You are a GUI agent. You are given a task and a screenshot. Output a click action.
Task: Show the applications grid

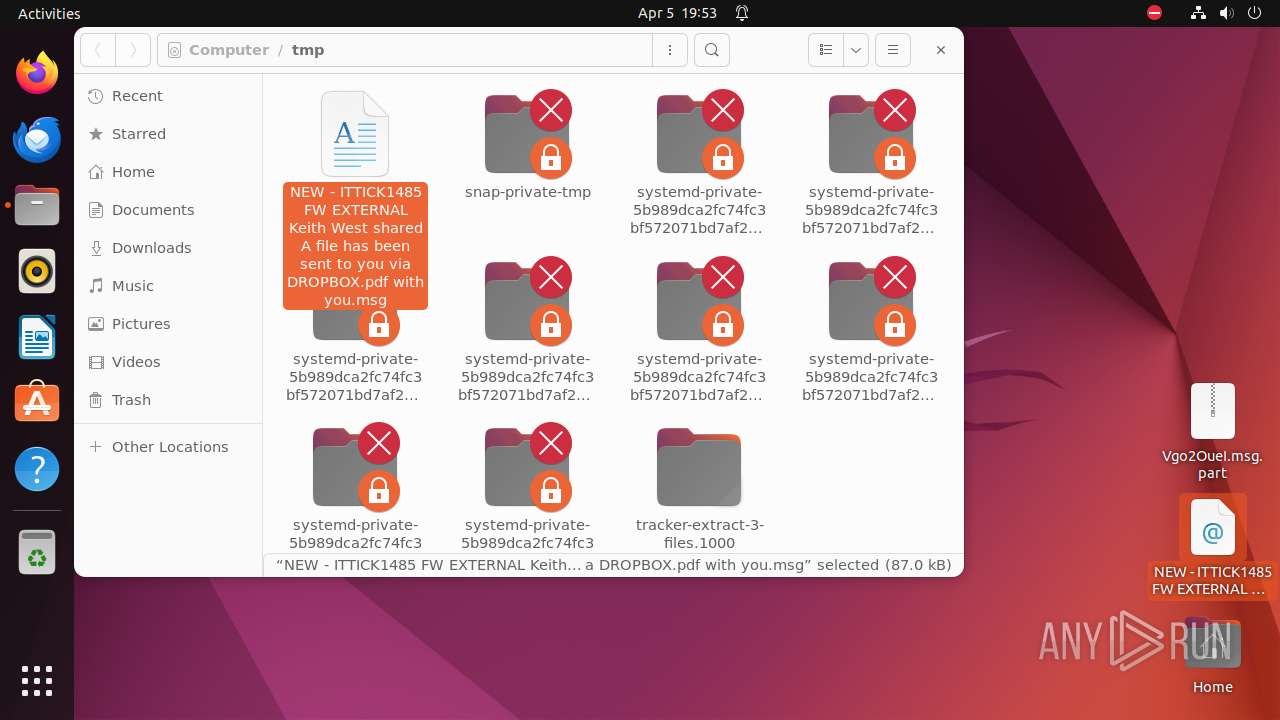[37, 681]
